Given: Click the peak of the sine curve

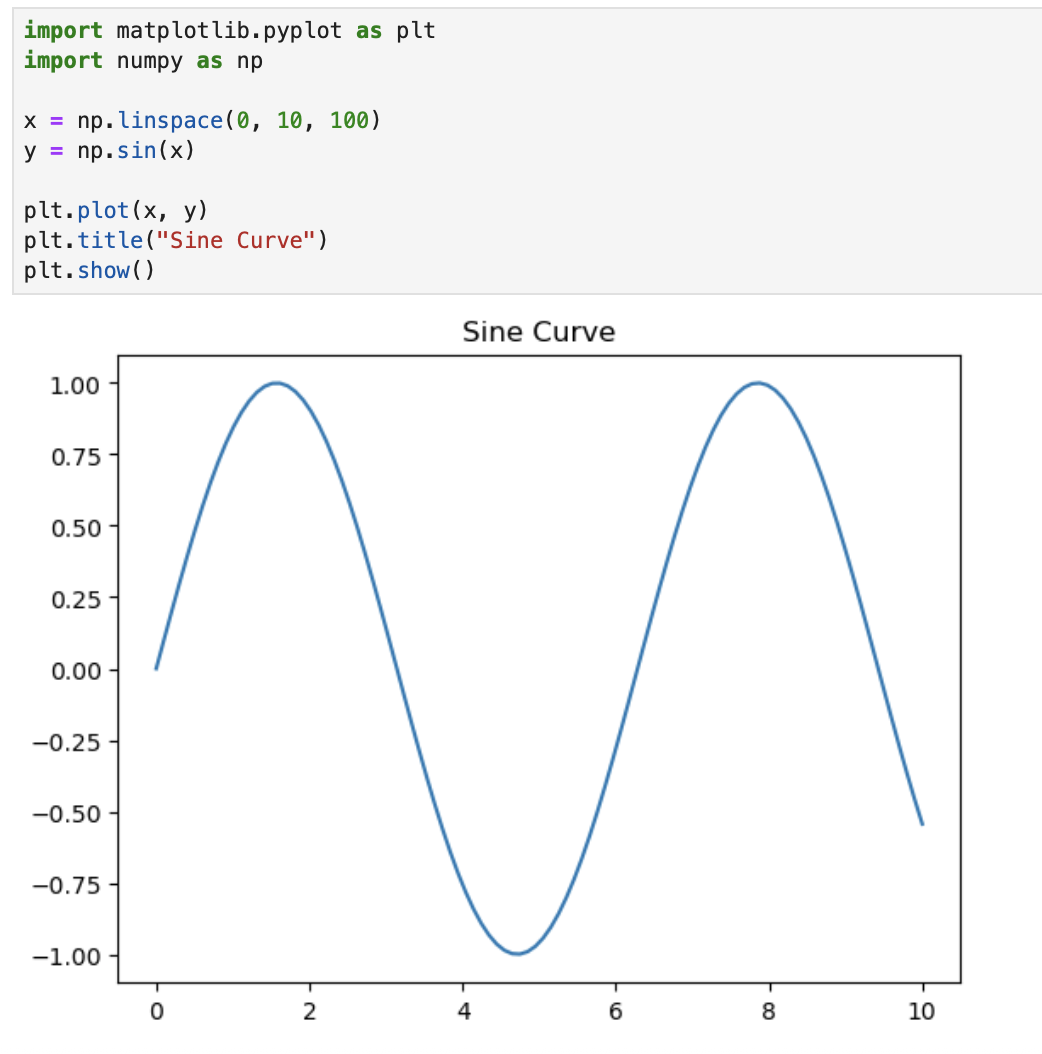Looking at the screenshot, I should coord(278,383).
